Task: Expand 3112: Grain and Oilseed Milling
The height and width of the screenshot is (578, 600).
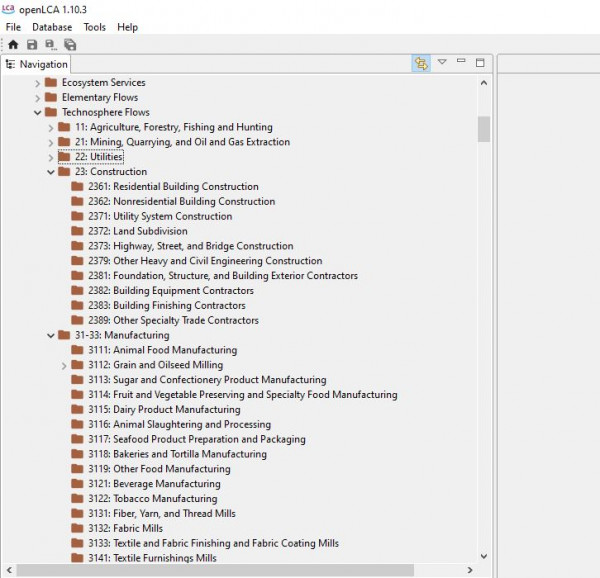Action: click(x=64, y=366)
